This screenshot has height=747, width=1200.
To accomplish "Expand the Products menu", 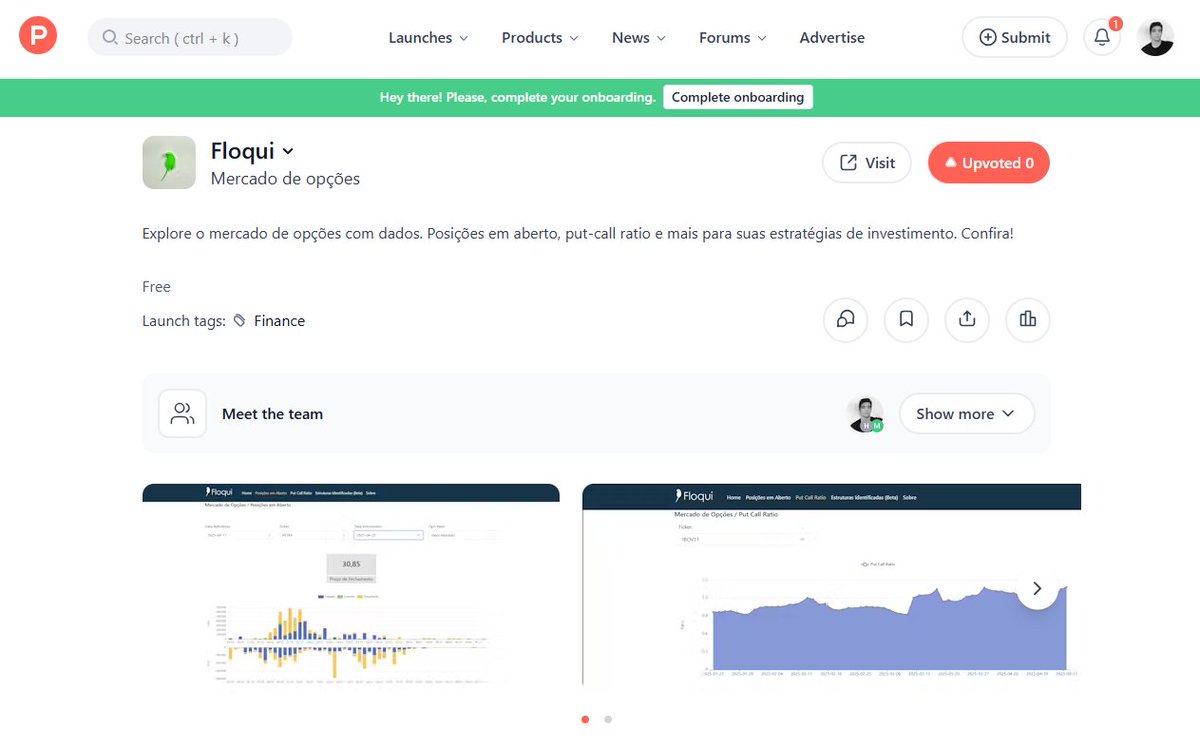I will pyautogui.click(x=540, y=37).
